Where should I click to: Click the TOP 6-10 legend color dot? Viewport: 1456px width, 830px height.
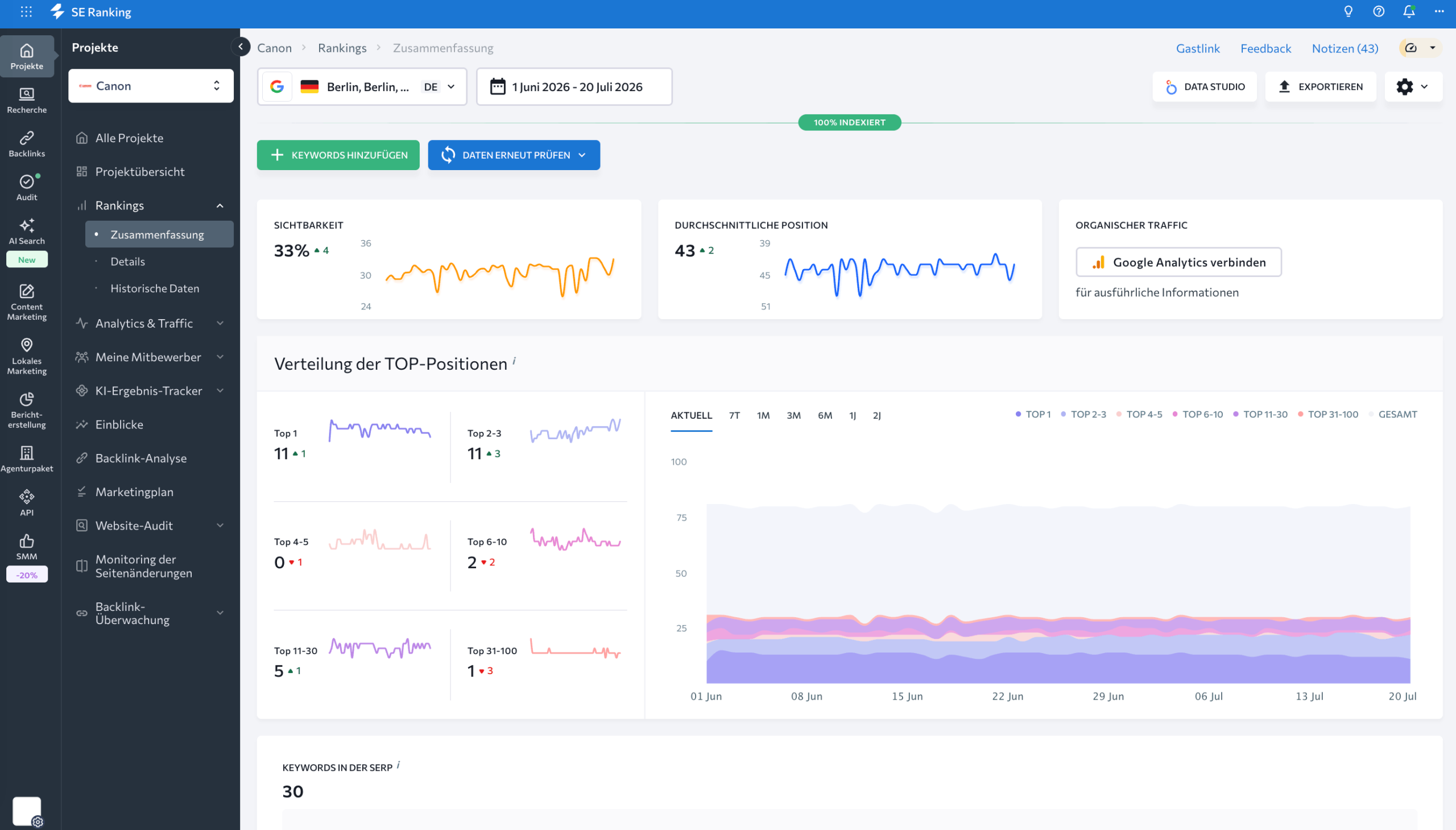click(x=1175, y=414)
